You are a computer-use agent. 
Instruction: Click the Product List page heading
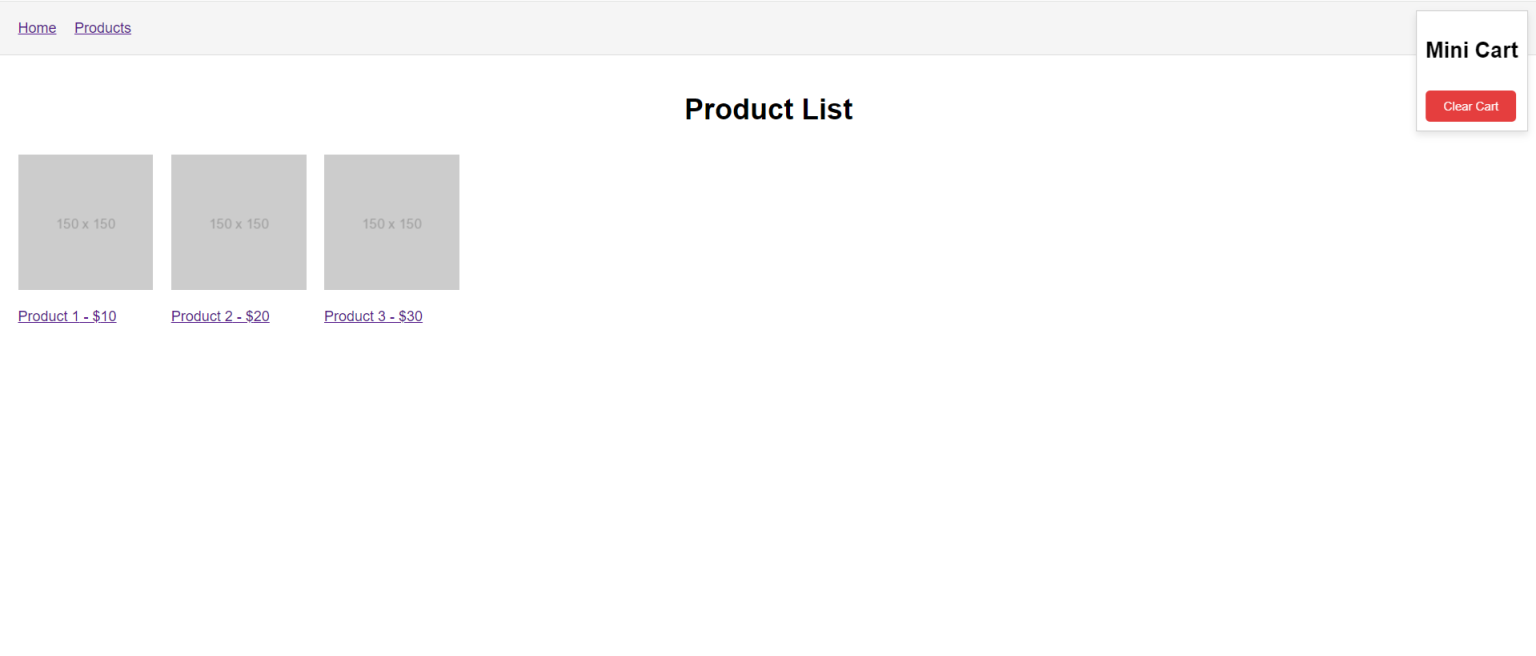pyautogui.click(x=768, y=109)
